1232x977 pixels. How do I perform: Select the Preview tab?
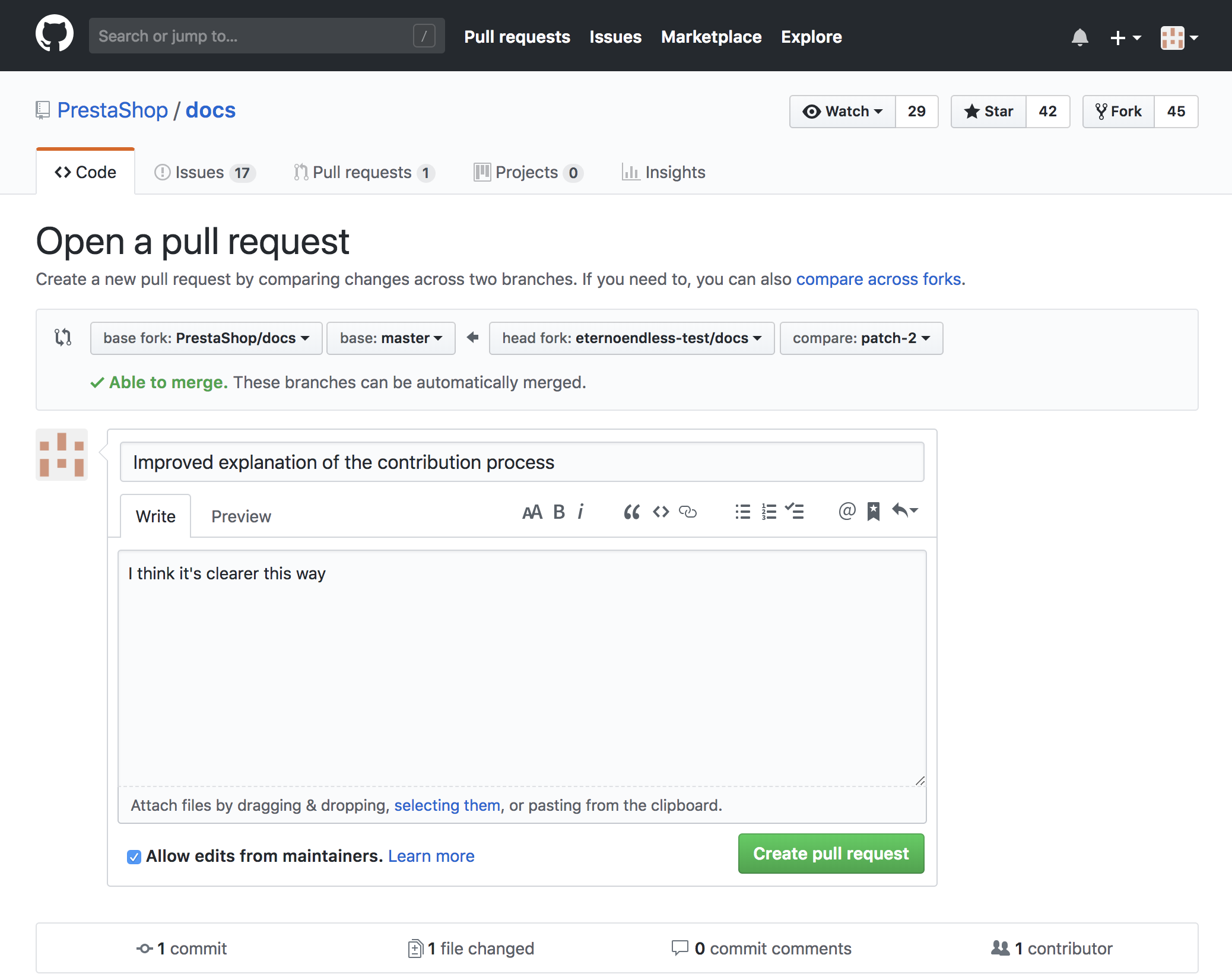point(241,516)
